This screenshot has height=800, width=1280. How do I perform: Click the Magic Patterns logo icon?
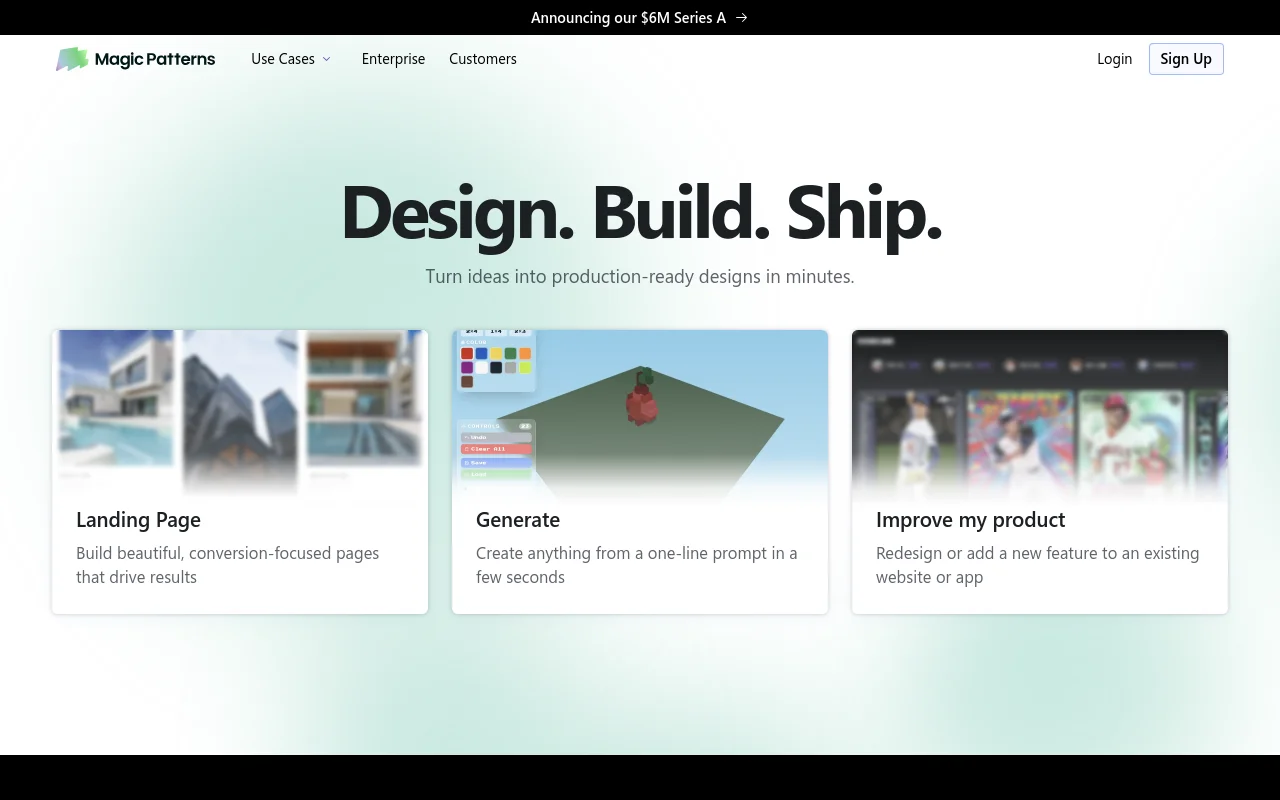[x=72, y=59]
